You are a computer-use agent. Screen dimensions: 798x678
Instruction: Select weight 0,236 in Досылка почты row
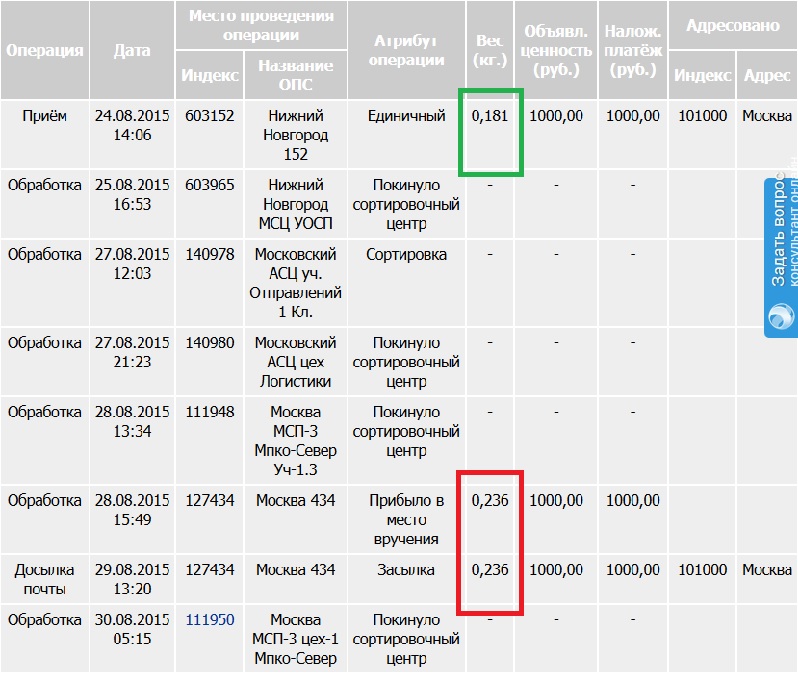pyautogui.click(x=490, y=570)
